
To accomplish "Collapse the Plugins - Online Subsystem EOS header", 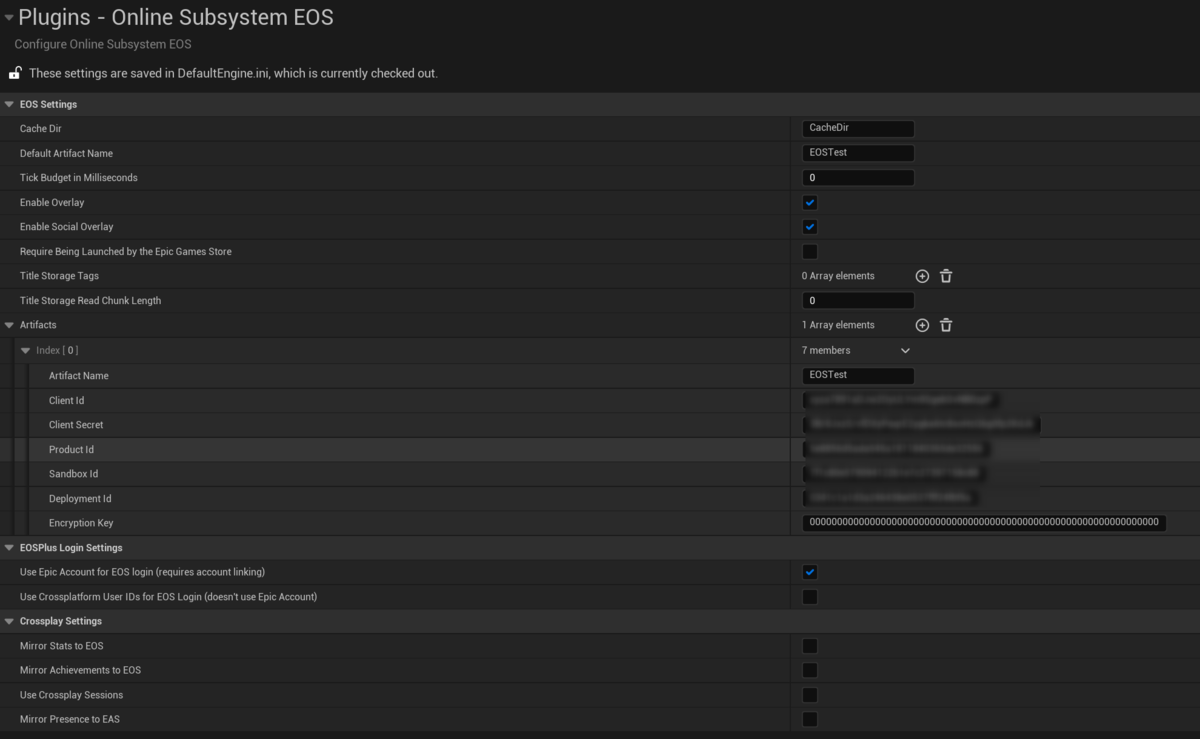I will pos(9,17).
